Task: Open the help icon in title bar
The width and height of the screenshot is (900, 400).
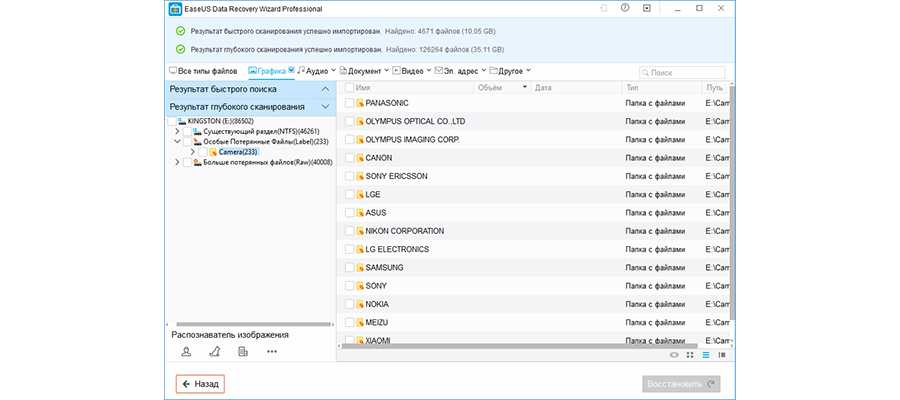Action: coord(625,8)
